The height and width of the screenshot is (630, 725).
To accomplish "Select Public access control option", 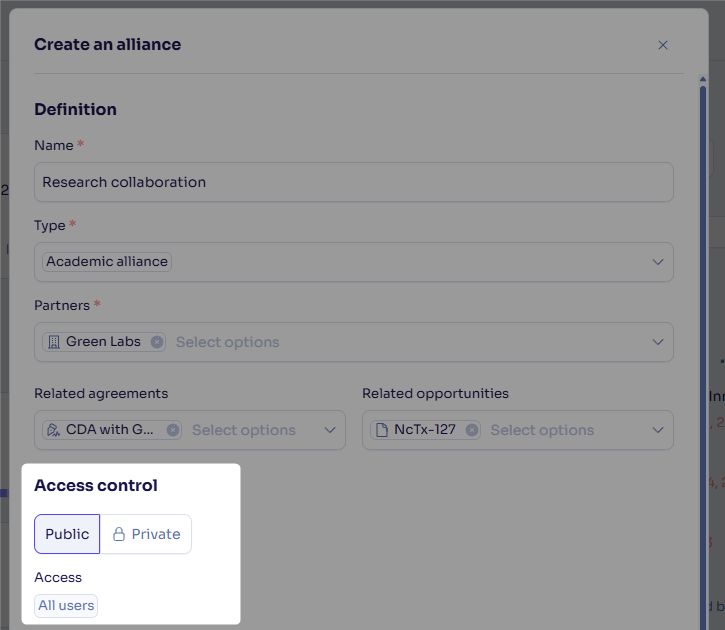I will pyautogui.click(x=67, y=534).
